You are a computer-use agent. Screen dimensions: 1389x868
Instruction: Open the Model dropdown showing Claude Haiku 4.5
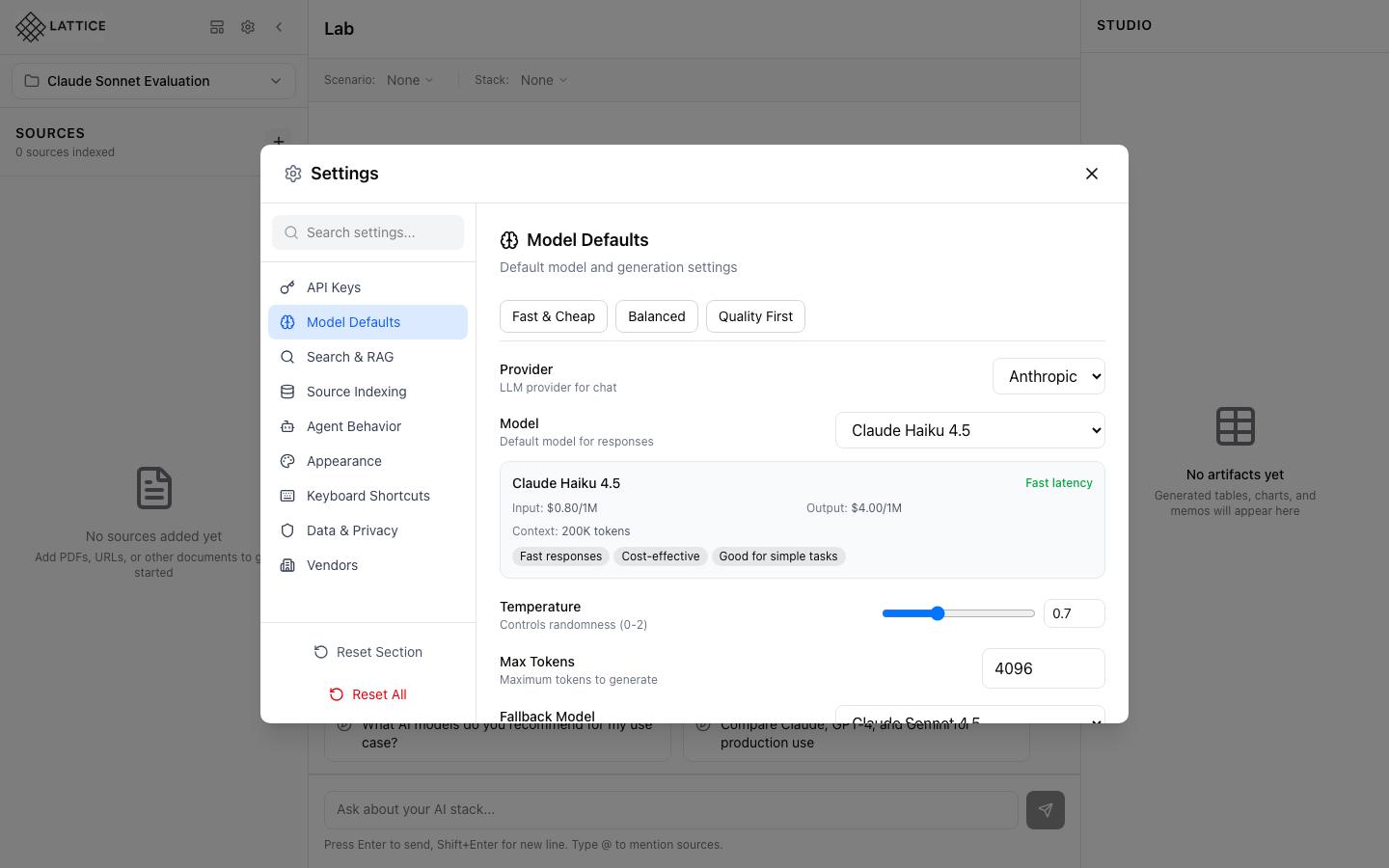[x=969, y=430]
